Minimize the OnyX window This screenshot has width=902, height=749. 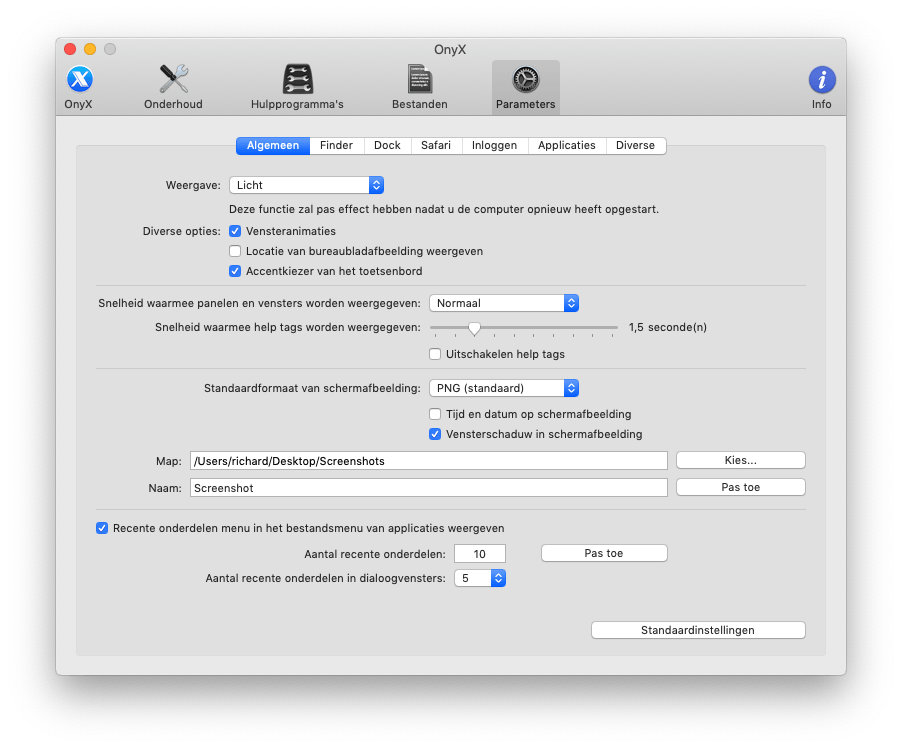[x=90, y=49]
